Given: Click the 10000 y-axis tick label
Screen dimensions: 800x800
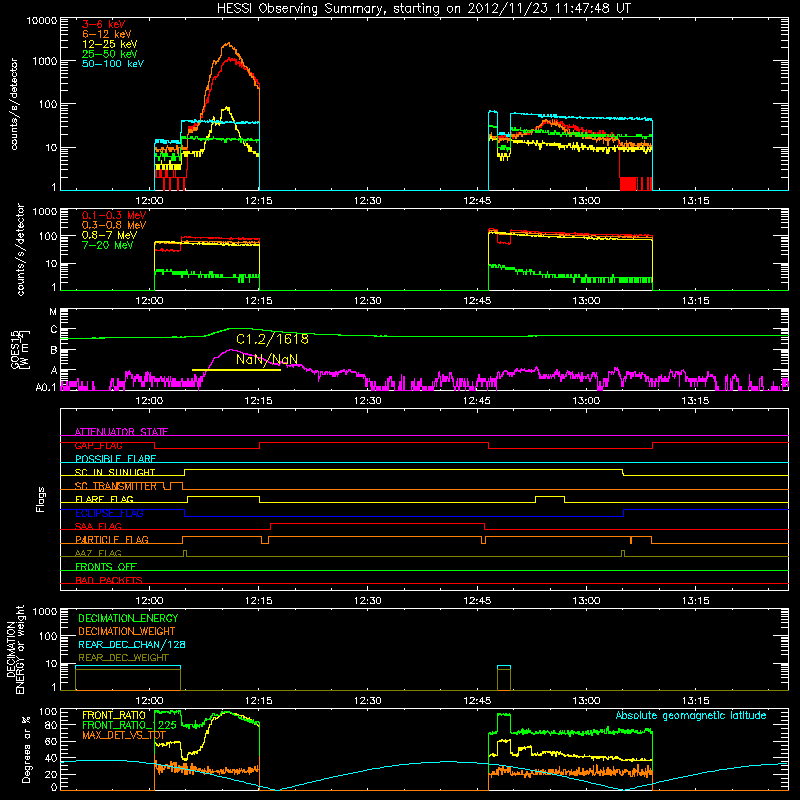Looking at the screenshot, I should point(42,20).
